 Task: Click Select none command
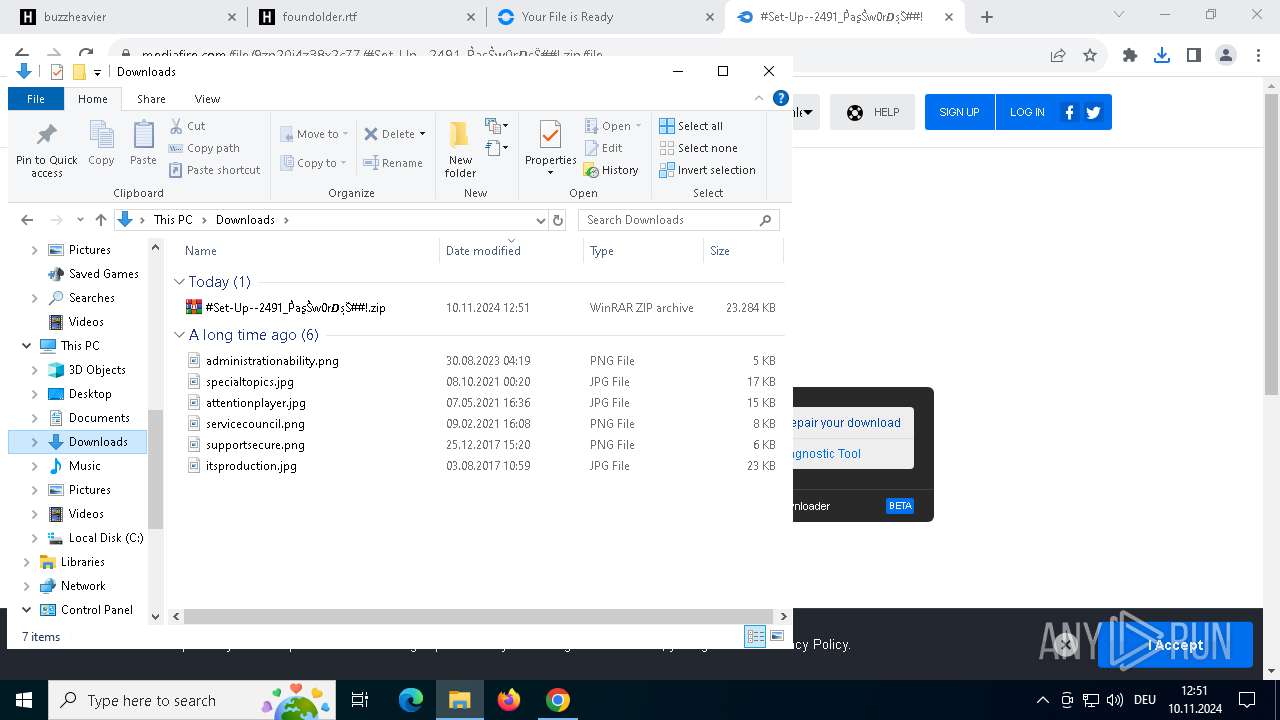tap(698, 148)
